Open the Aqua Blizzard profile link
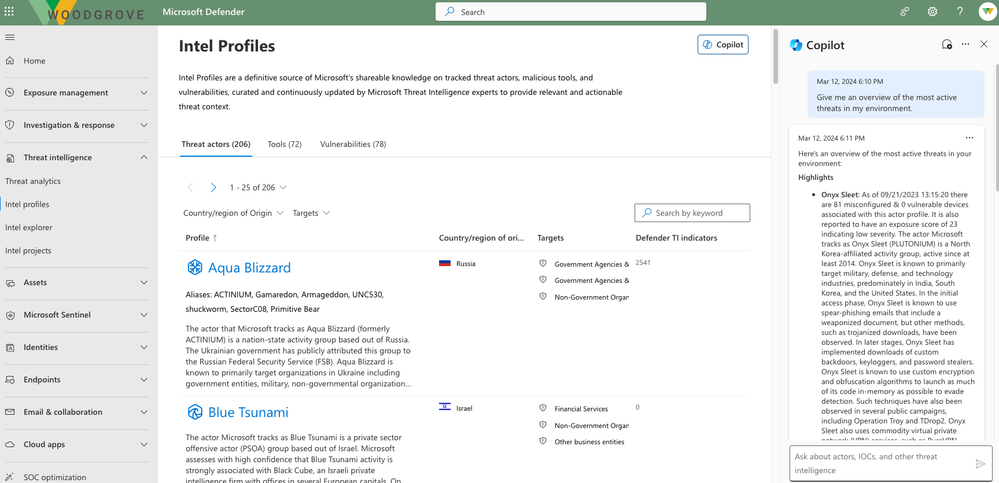Viewport: 999px width, 483px height. pyautogui.click(x=249, y=268)
